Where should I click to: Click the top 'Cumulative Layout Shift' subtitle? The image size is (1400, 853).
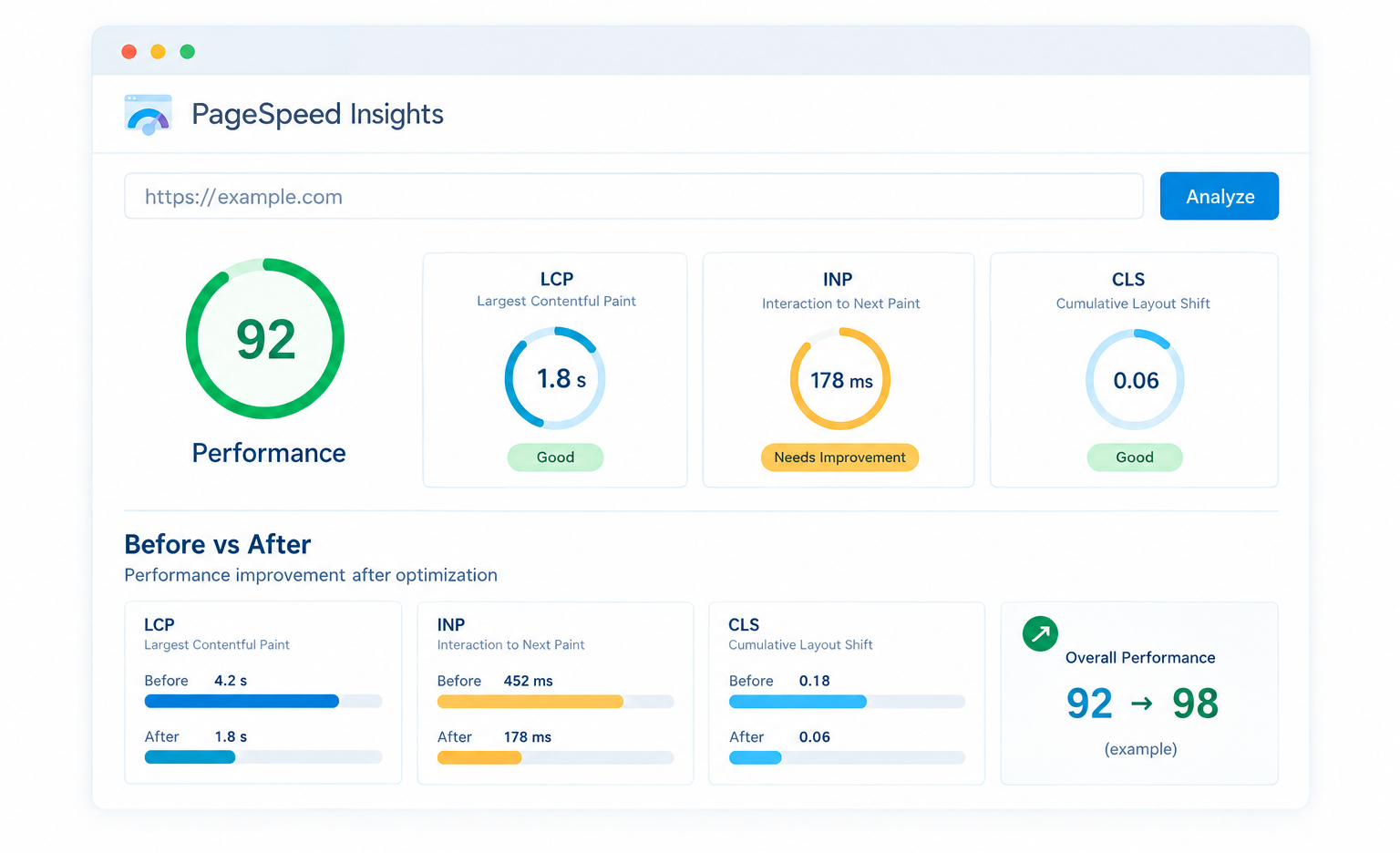(1133, 303)
